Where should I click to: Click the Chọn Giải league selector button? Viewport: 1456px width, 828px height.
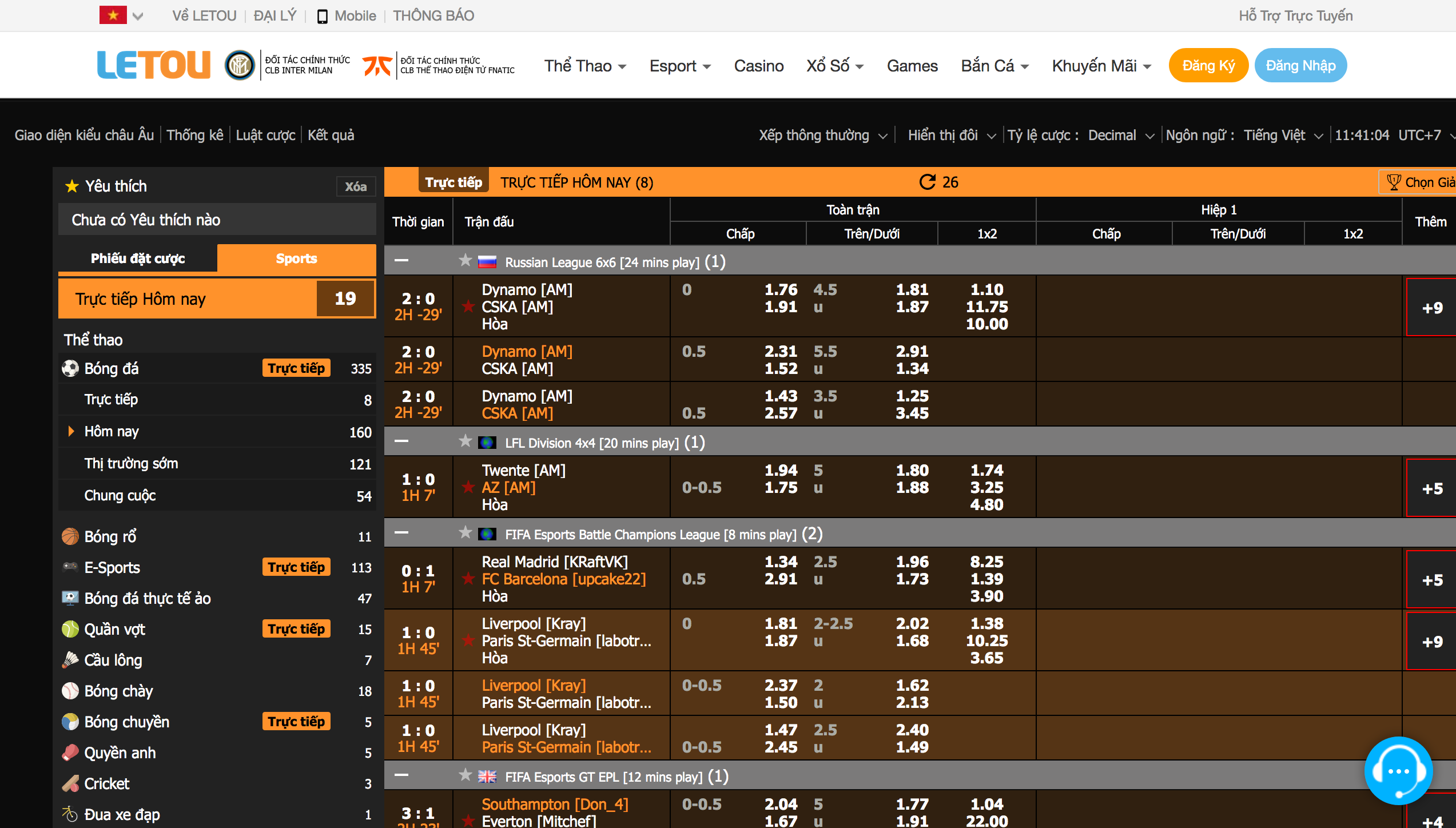tap(1417, 182)
